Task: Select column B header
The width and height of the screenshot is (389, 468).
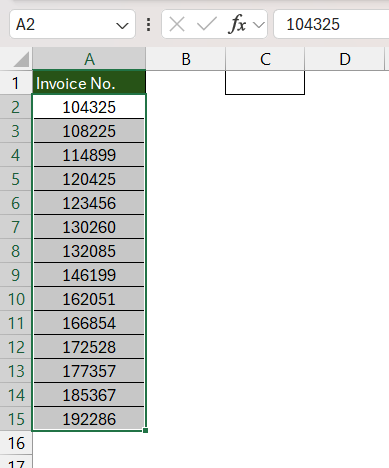Action: coord(186,59)
